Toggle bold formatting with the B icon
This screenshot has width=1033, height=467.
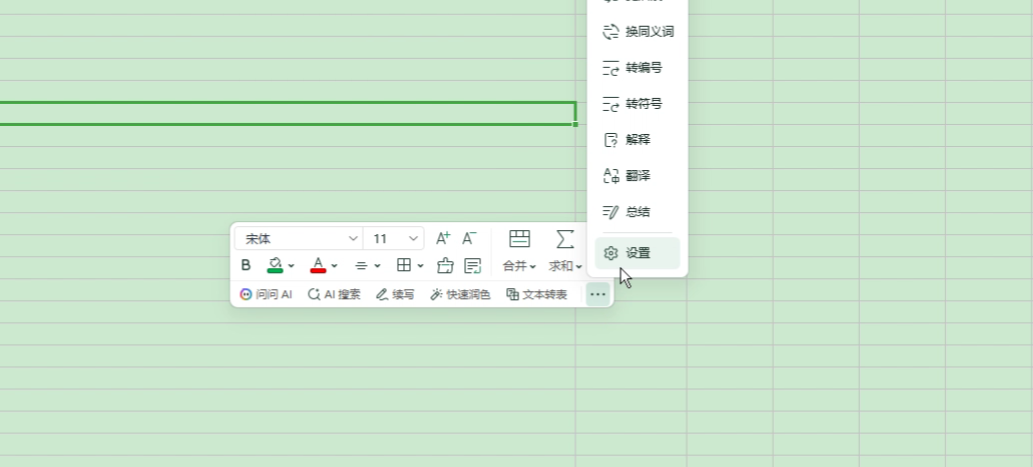tap(246, 265)
